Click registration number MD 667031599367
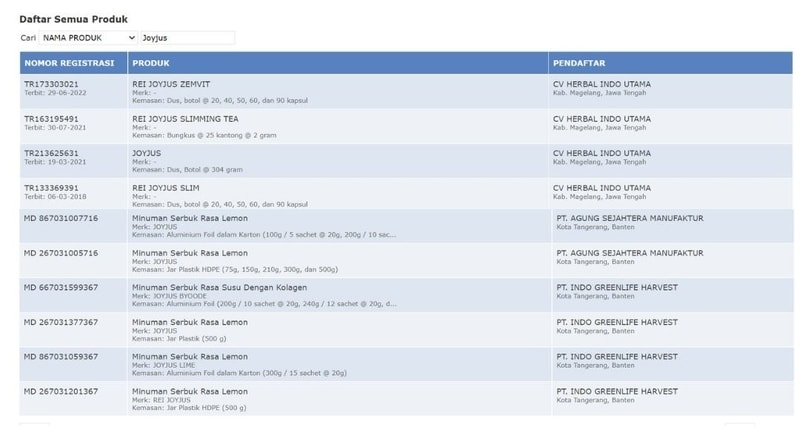800x430 pixels. [61, 288]
